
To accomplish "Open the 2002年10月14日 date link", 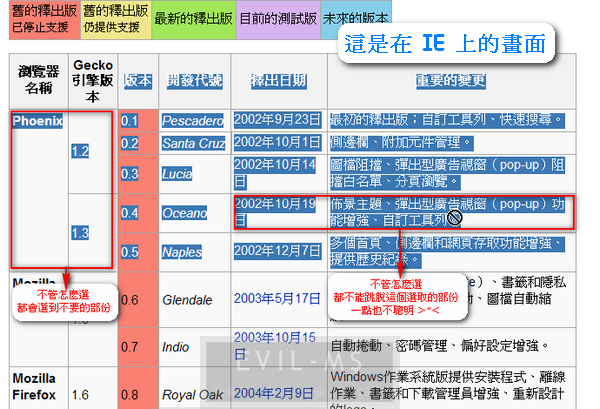I will [x=275, y=173].
